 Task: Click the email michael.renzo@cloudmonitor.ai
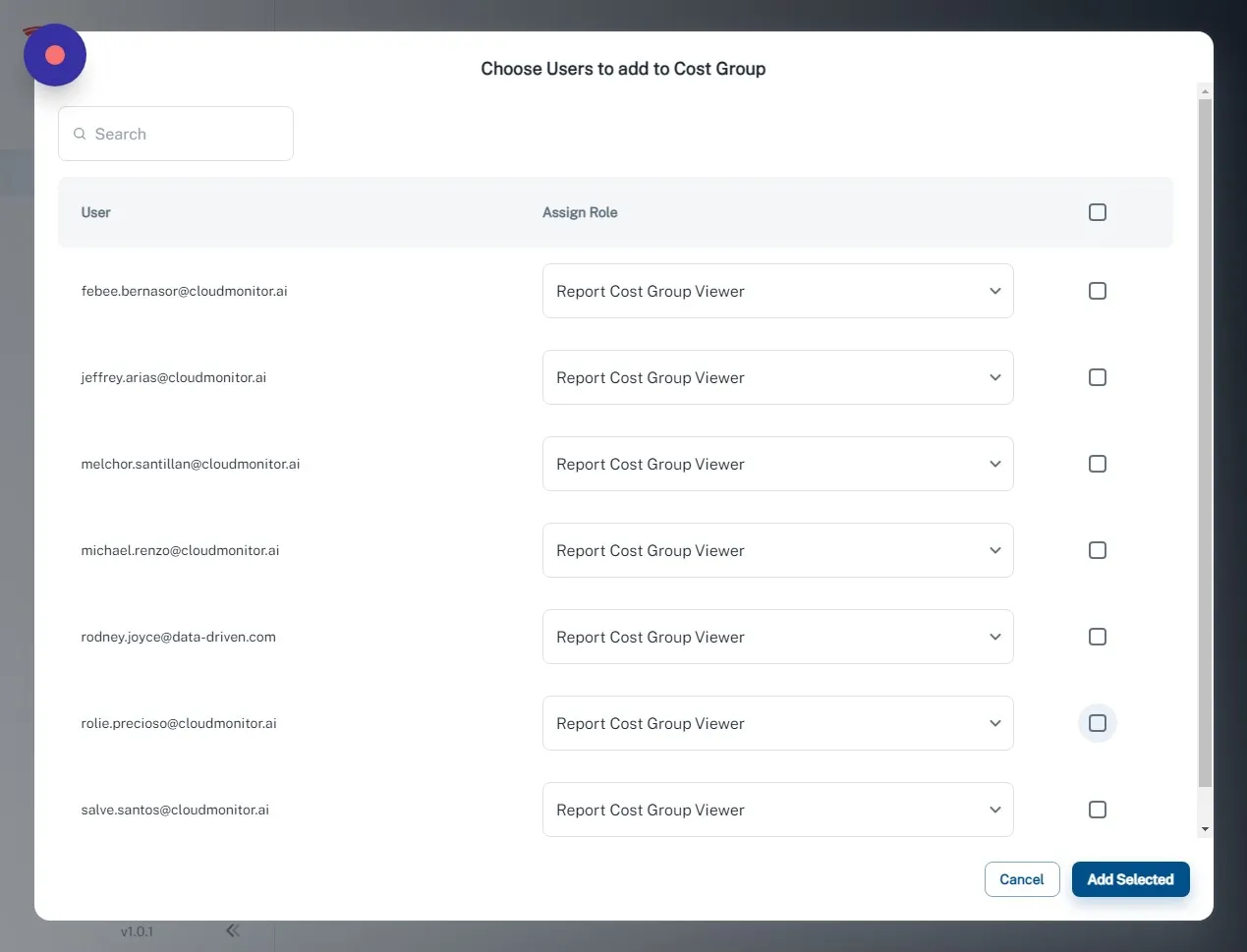point(180,550)
